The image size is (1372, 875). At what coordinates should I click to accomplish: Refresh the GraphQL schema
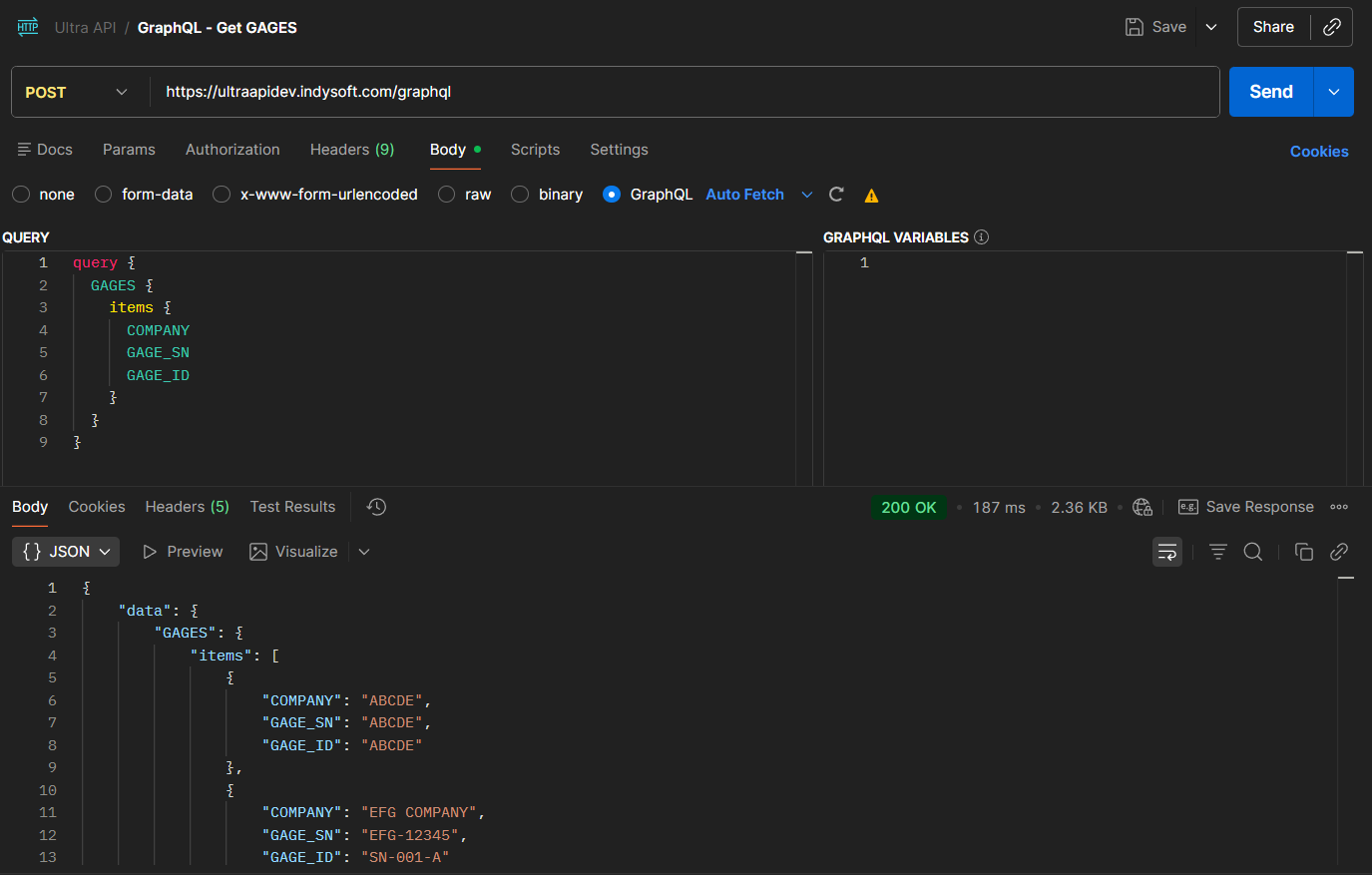tap(836, 195)
